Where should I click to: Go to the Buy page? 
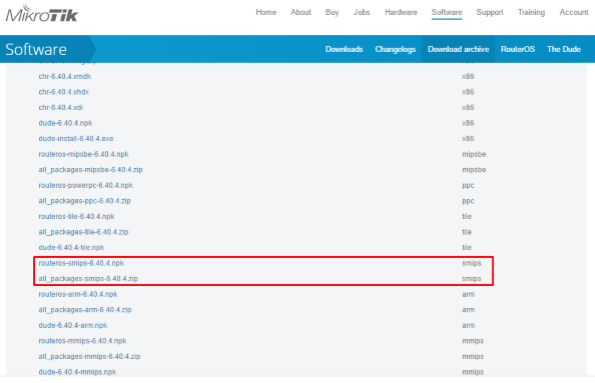click(x=332, y=12)
